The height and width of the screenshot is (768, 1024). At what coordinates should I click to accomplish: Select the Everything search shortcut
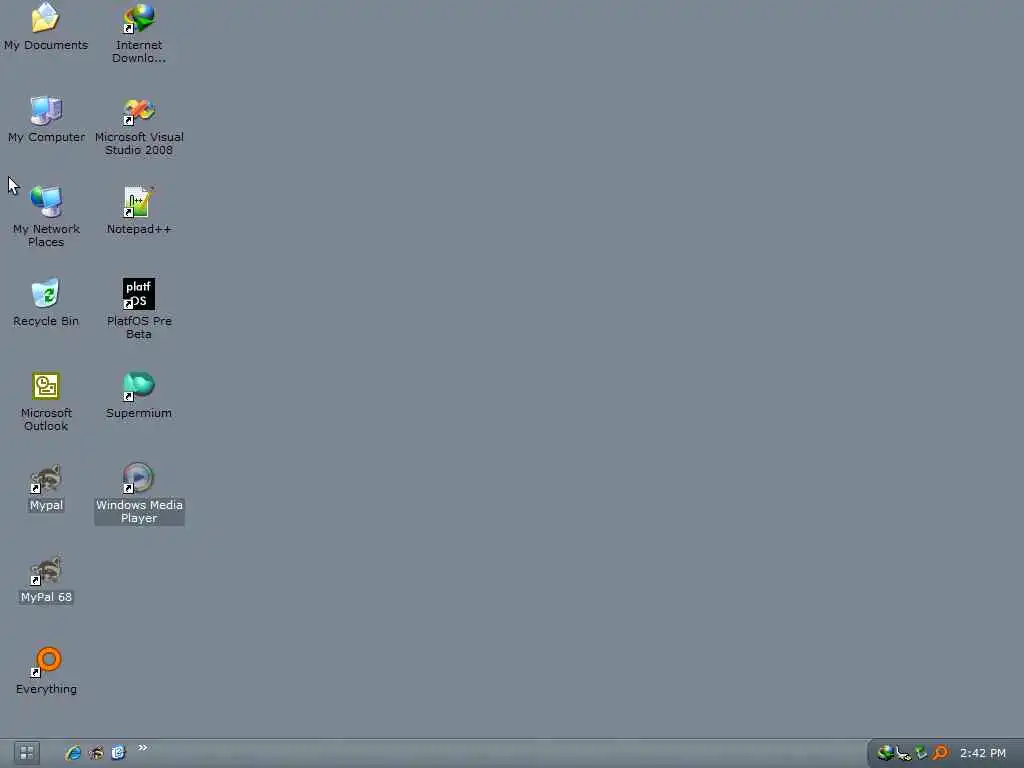click(x=46, y=671)
